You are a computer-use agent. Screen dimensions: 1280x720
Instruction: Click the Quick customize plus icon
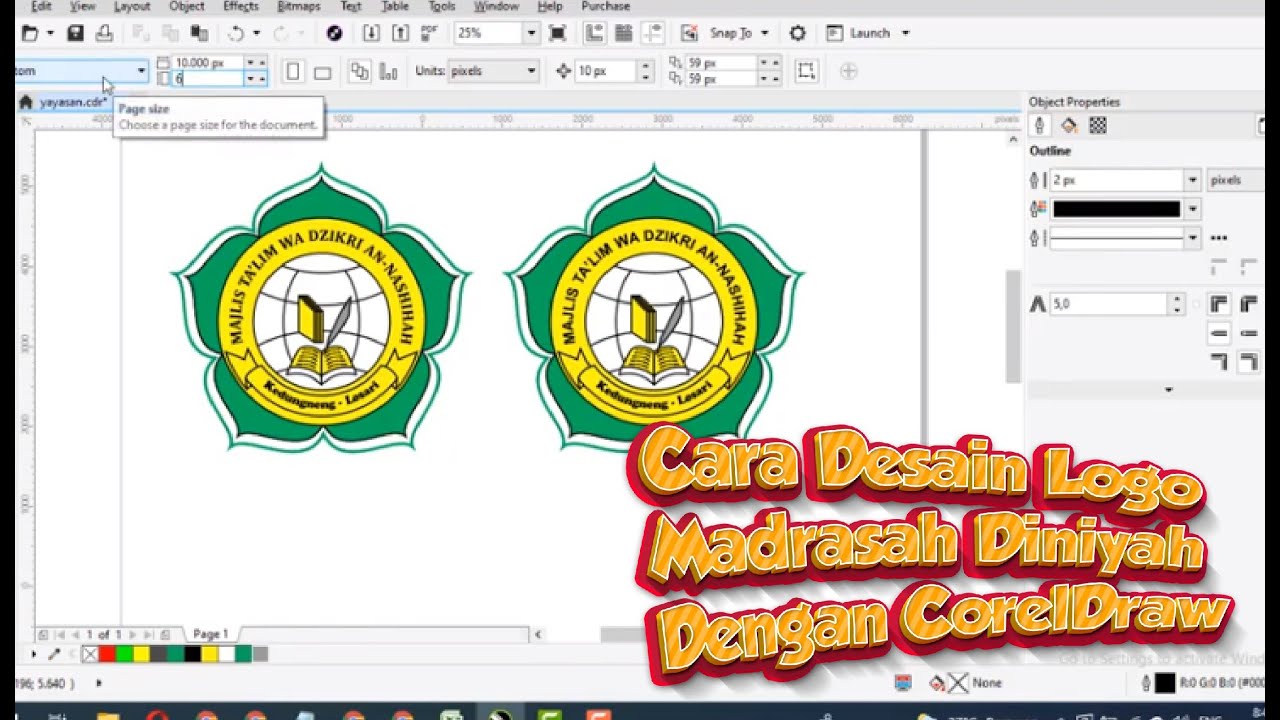click(x=848, y=71)
